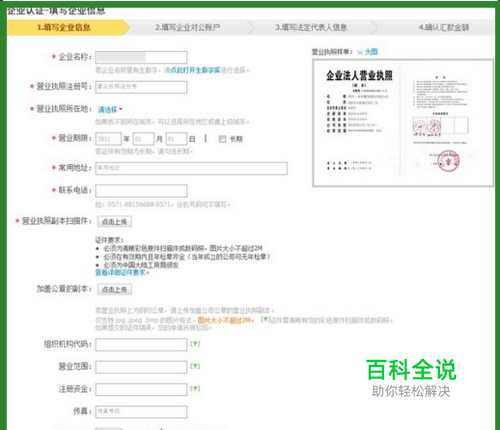Open the 大图 link for license sample

coord(371,52)
